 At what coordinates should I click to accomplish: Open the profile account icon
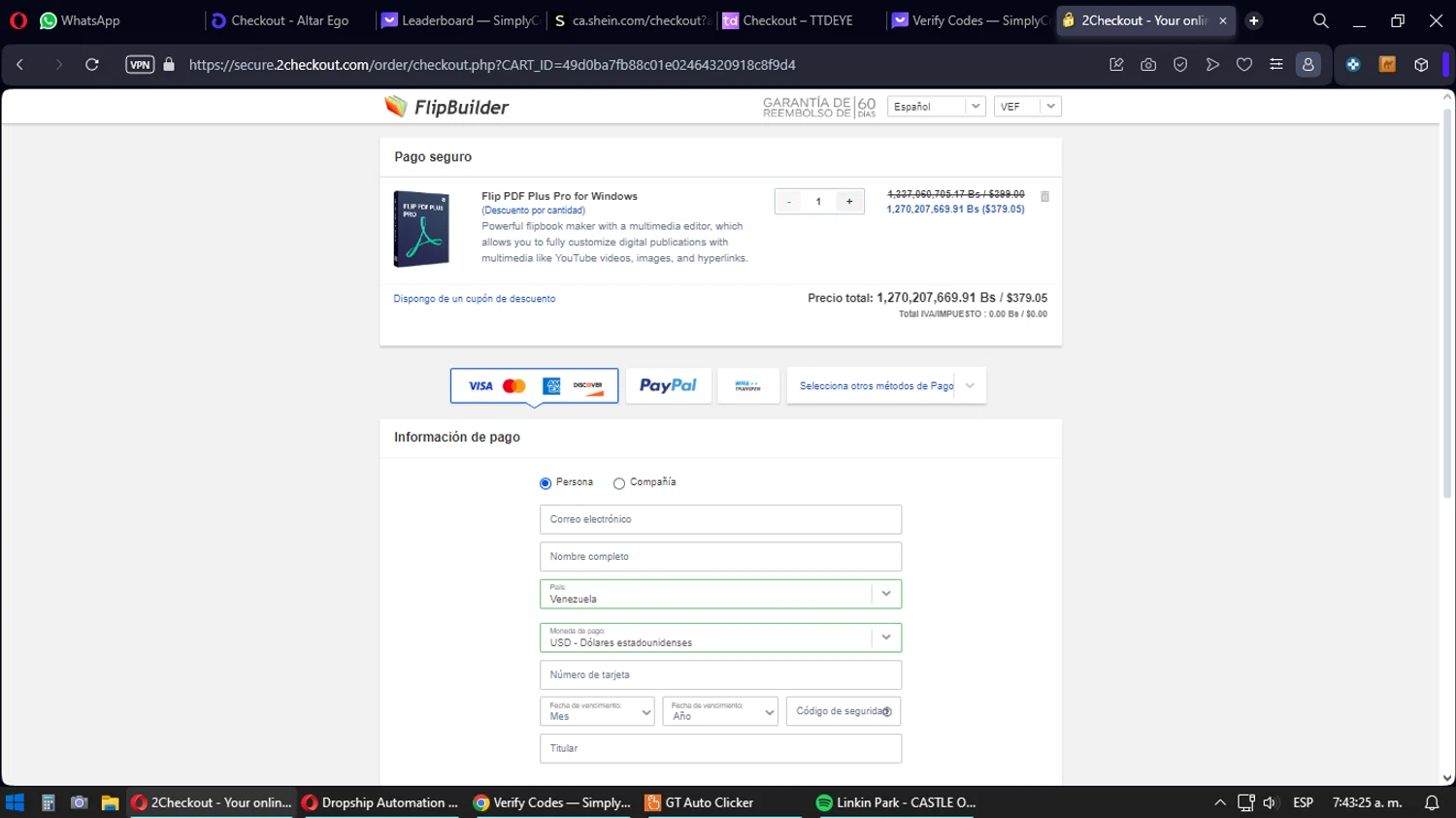coord(1308,65)
